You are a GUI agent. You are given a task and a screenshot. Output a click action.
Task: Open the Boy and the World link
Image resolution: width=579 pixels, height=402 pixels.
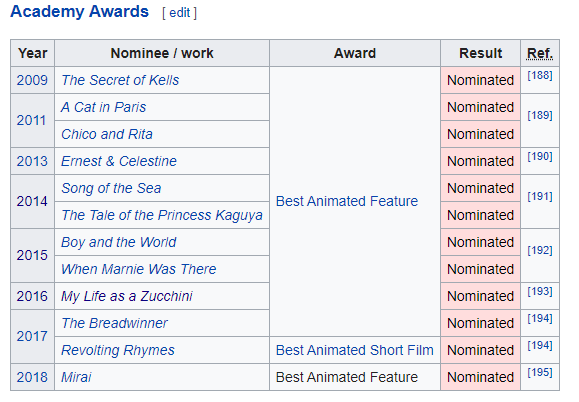coord(119,242)
